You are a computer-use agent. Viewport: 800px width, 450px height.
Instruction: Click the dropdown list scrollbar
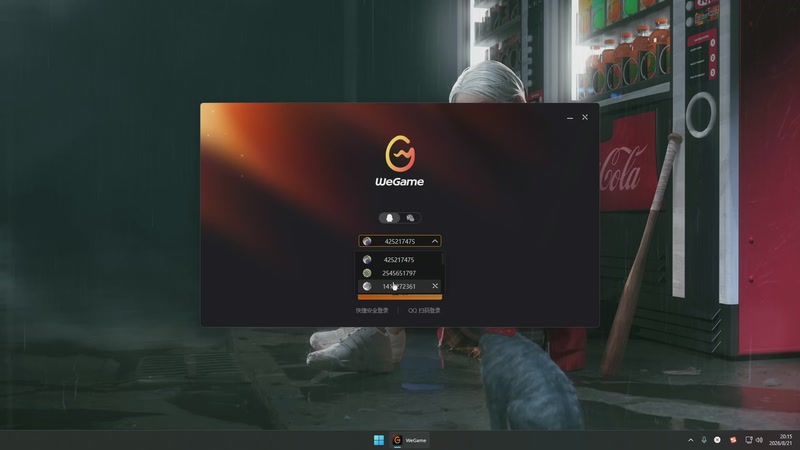[x=442, y=259]
